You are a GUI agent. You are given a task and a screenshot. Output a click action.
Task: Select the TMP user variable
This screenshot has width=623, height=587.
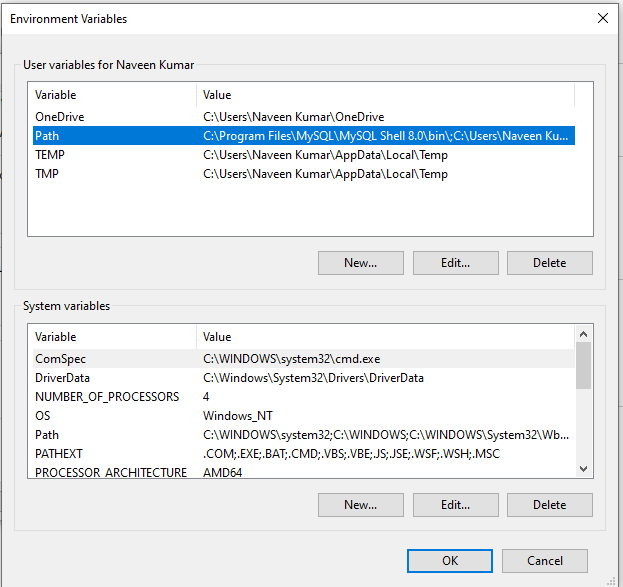pos(304,174)
